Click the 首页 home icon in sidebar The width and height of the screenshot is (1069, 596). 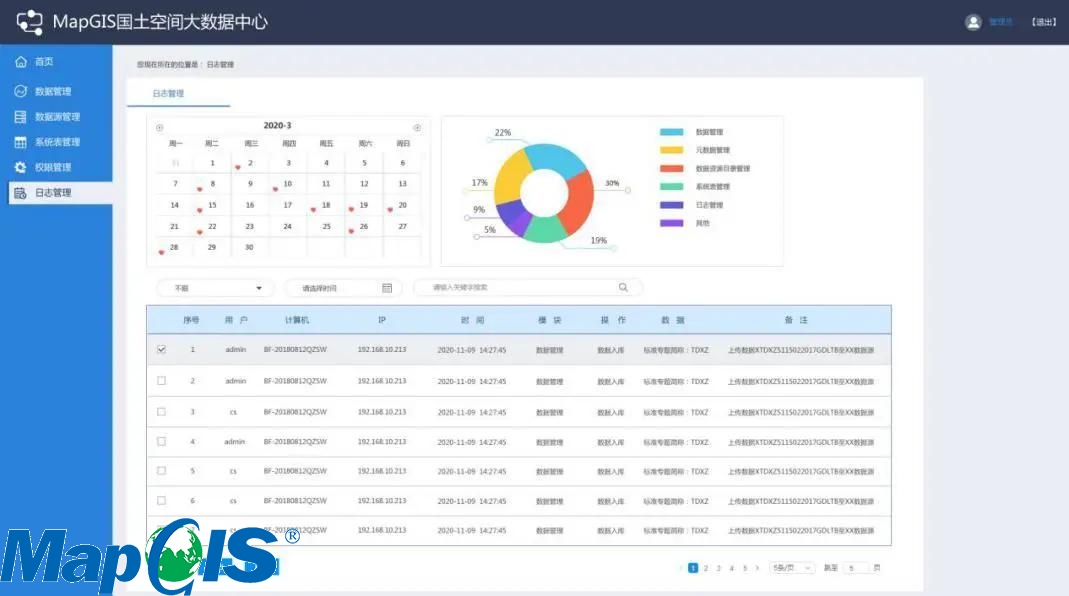point(21,62)
